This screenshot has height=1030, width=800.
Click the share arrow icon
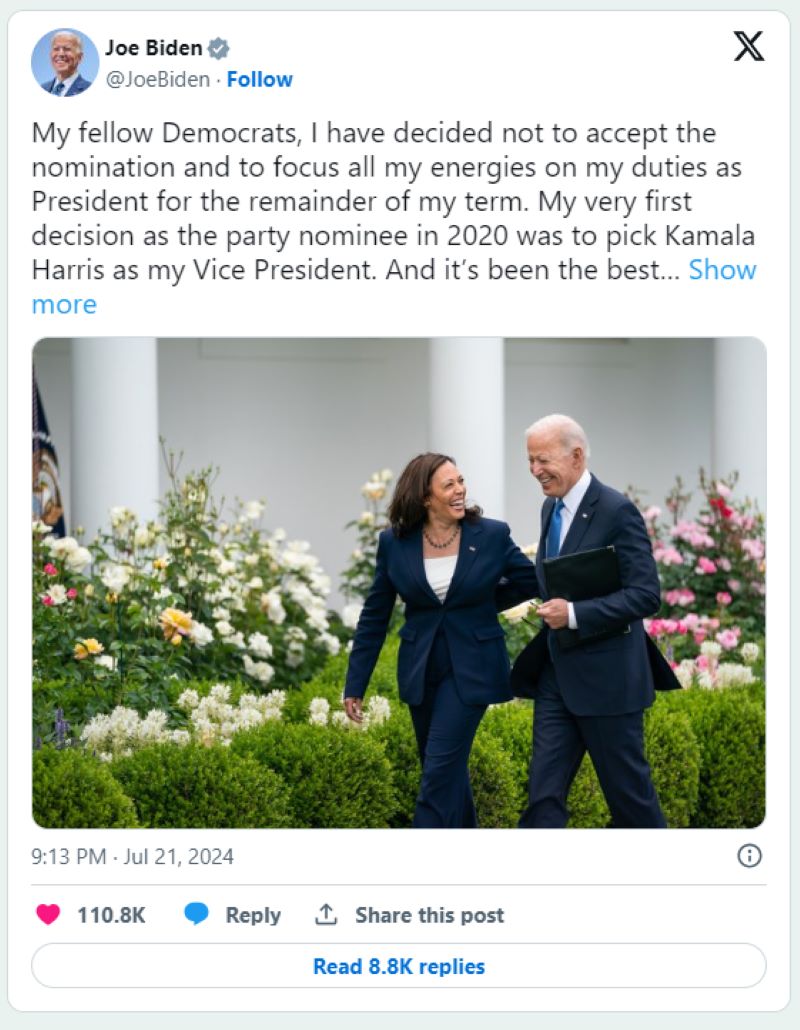point(325,914)
